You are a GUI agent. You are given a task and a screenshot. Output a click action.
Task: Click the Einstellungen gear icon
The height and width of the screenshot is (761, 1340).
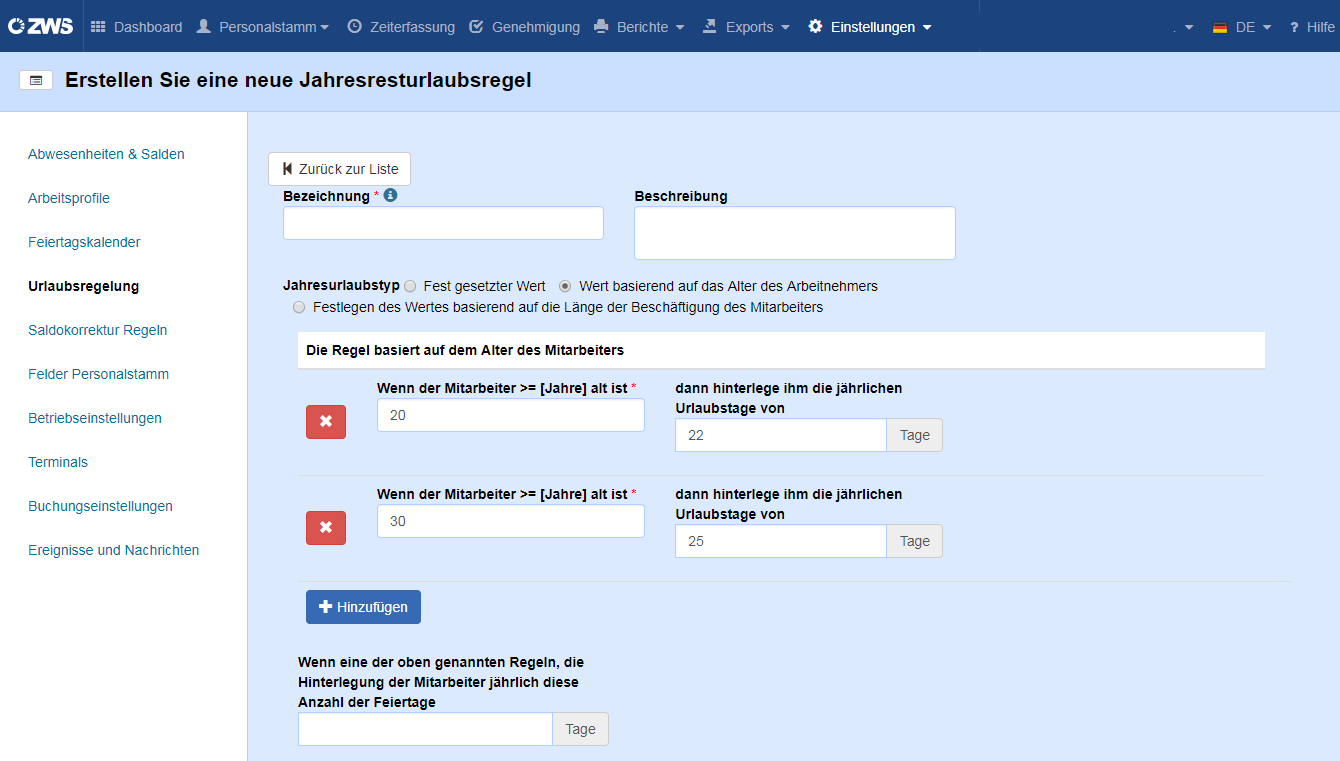tap(816, 26)
